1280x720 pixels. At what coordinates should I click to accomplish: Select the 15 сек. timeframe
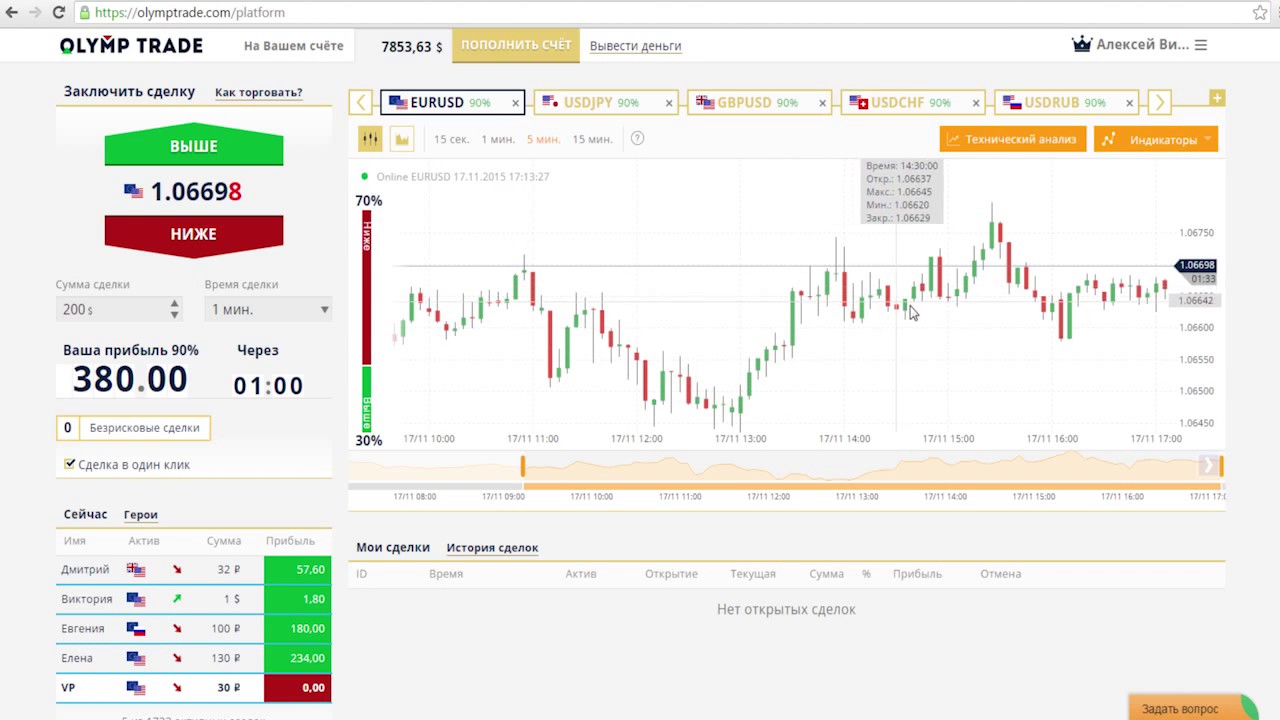coord(451,139)
